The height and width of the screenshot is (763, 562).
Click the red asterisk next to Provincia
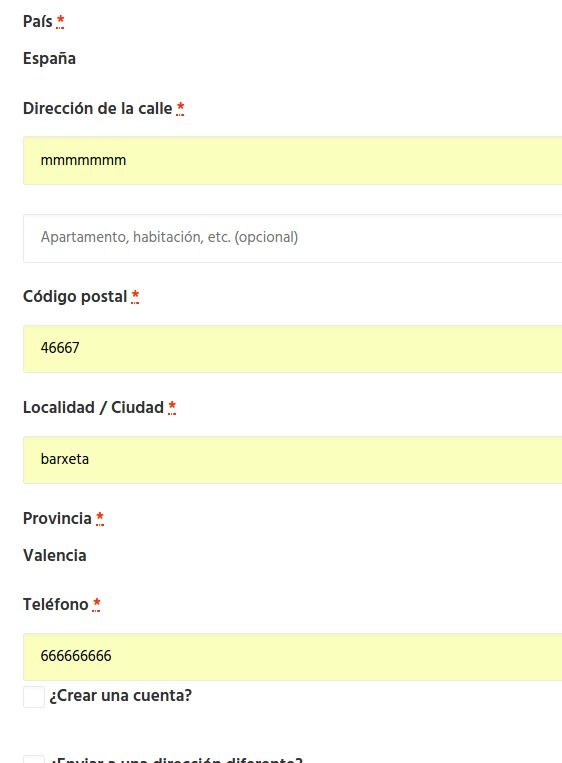[100, 518]
